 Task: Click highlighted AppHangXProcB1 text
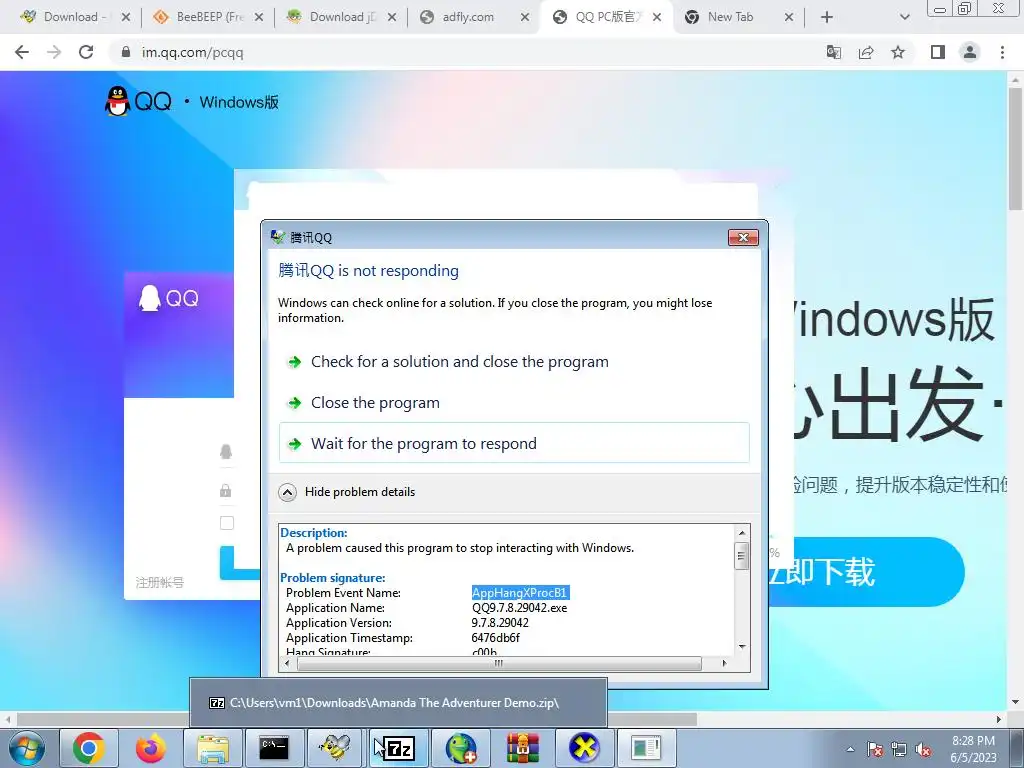[520, 593]
